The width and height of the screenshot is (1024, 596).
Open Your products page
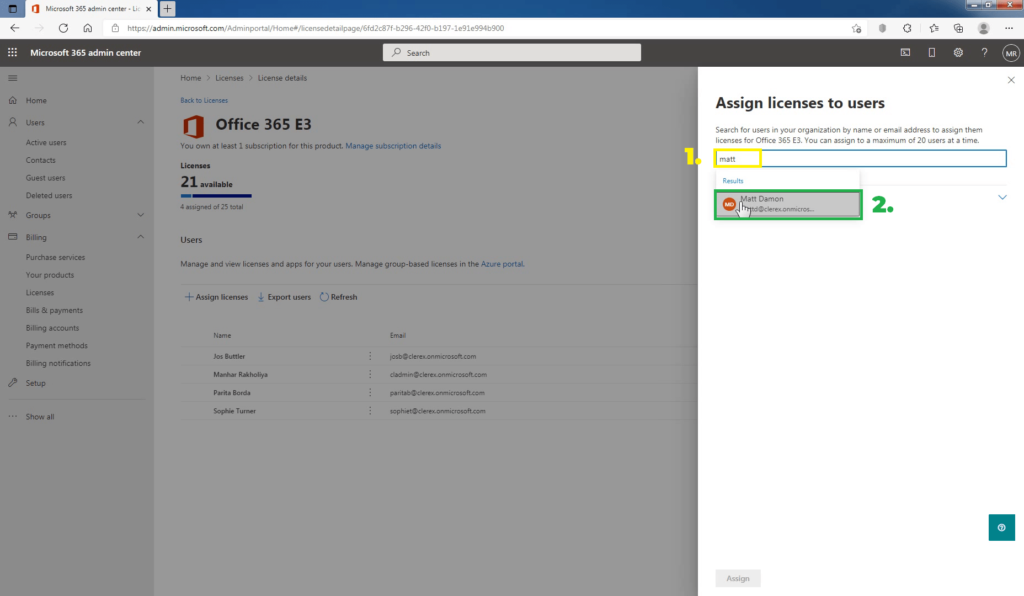point(50,275)
